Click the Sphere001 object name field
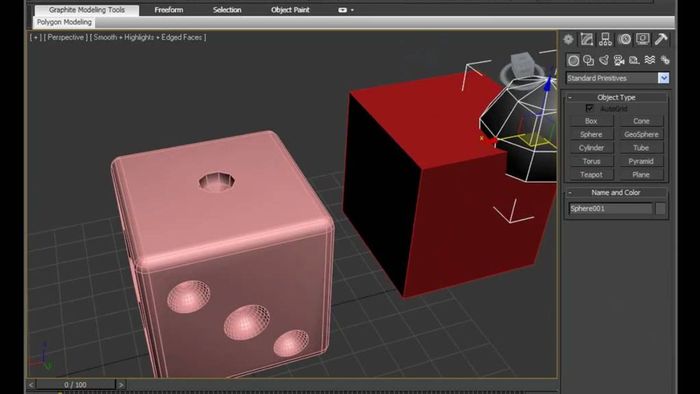 pos(610,208)
